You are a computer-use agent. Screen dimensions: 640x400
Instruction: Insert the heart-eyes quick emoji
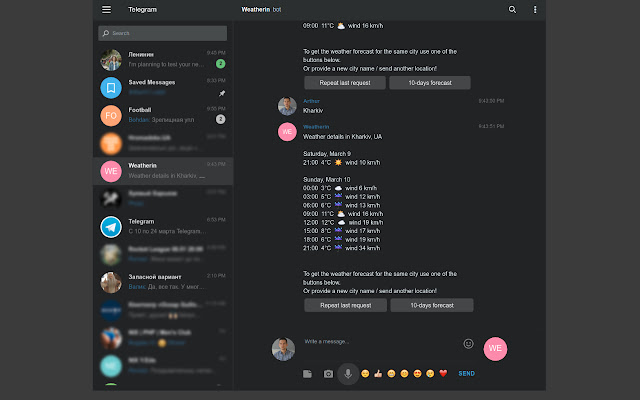click(417, 373)
